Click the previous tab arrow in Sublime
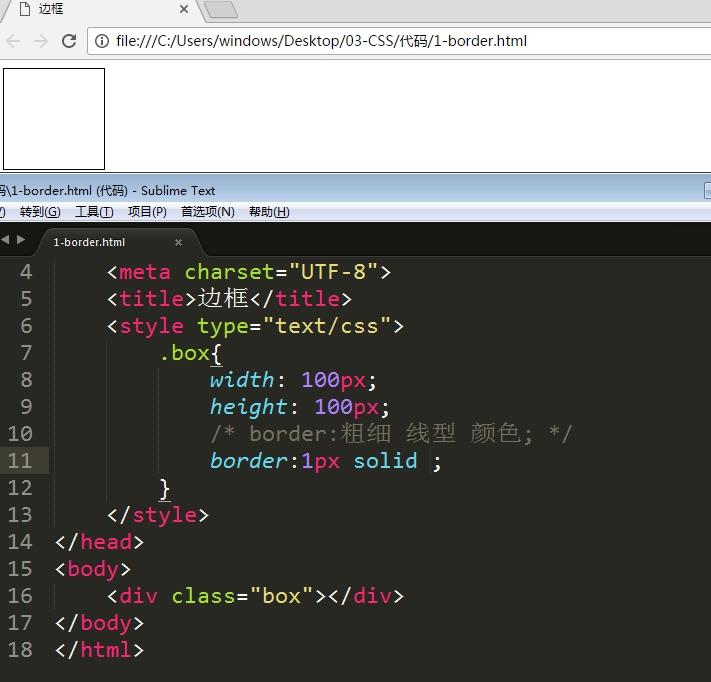The height and width of the screenshot is (682, 711). [5, 240]
